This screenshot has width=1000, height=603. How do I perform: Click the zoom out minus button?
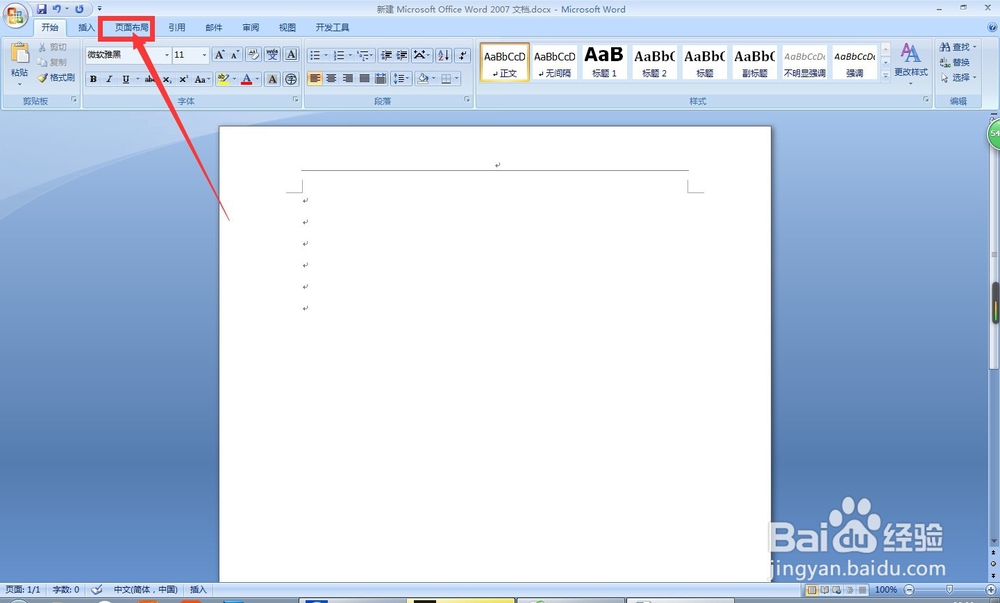tap(909, 590)
